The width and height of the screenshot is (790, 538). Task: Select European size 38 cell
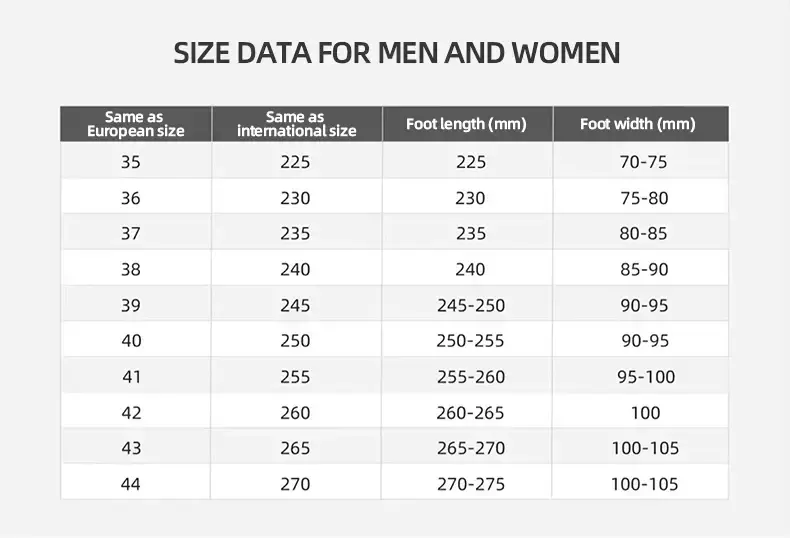[136, 268]
